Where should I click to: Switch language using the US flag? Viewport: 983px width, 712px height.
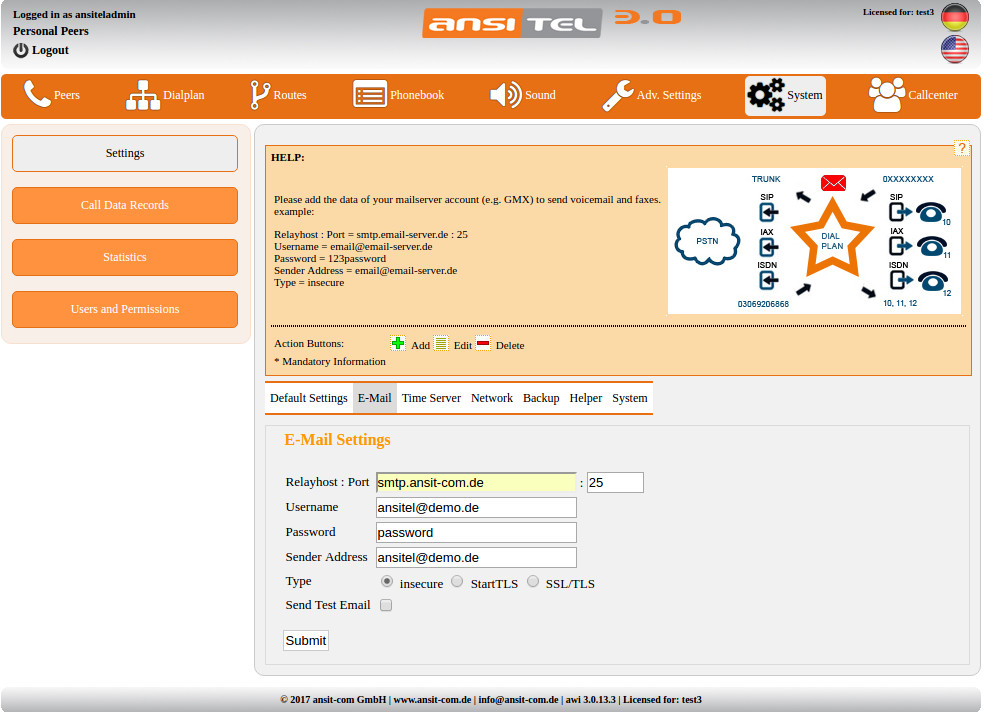[954, 48]
